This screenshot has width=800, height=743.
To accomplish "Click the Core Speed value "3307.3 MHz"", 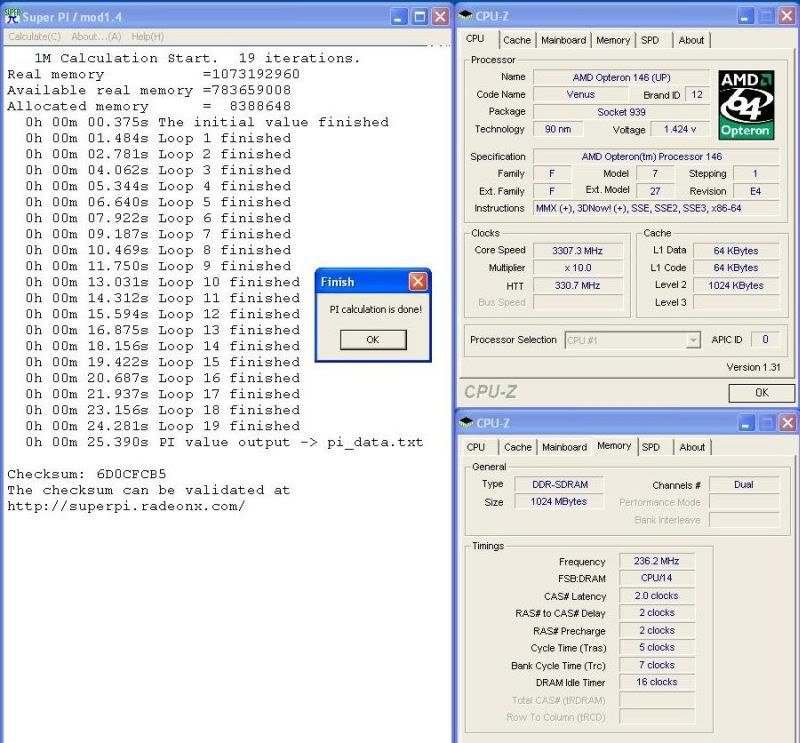I will point(578,251).
